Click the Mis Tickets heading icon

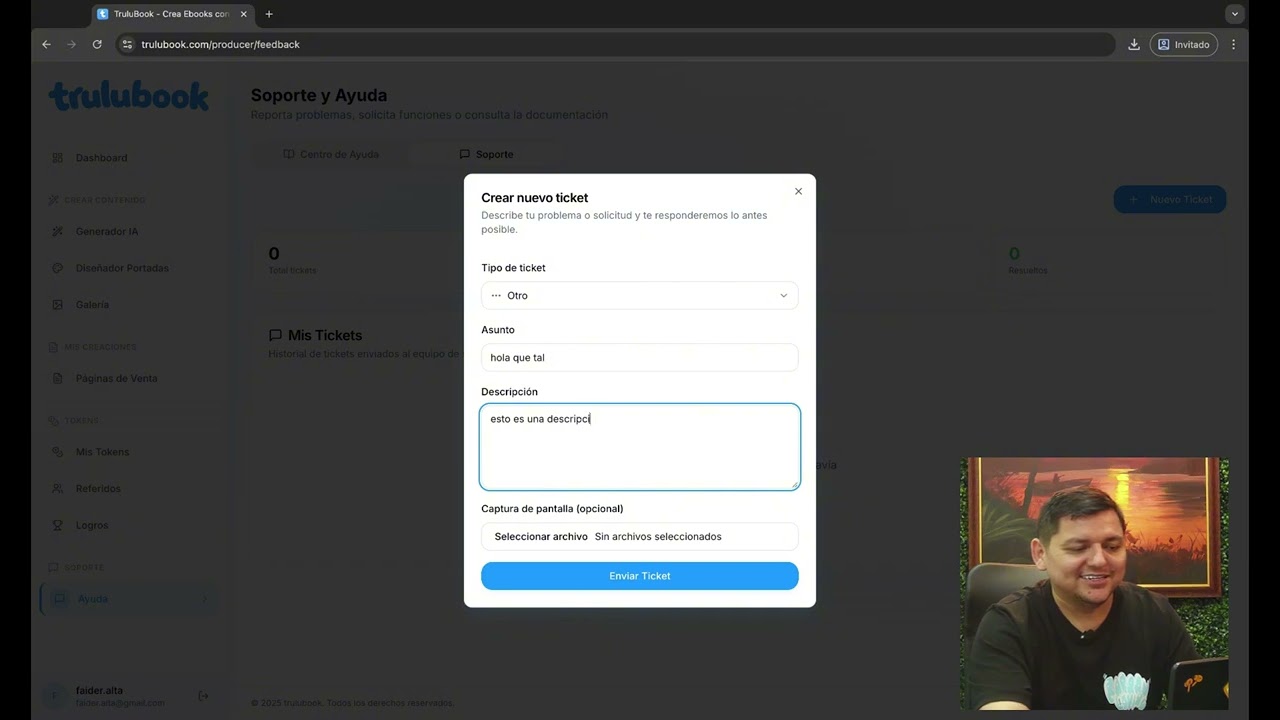tap(275, 335)
